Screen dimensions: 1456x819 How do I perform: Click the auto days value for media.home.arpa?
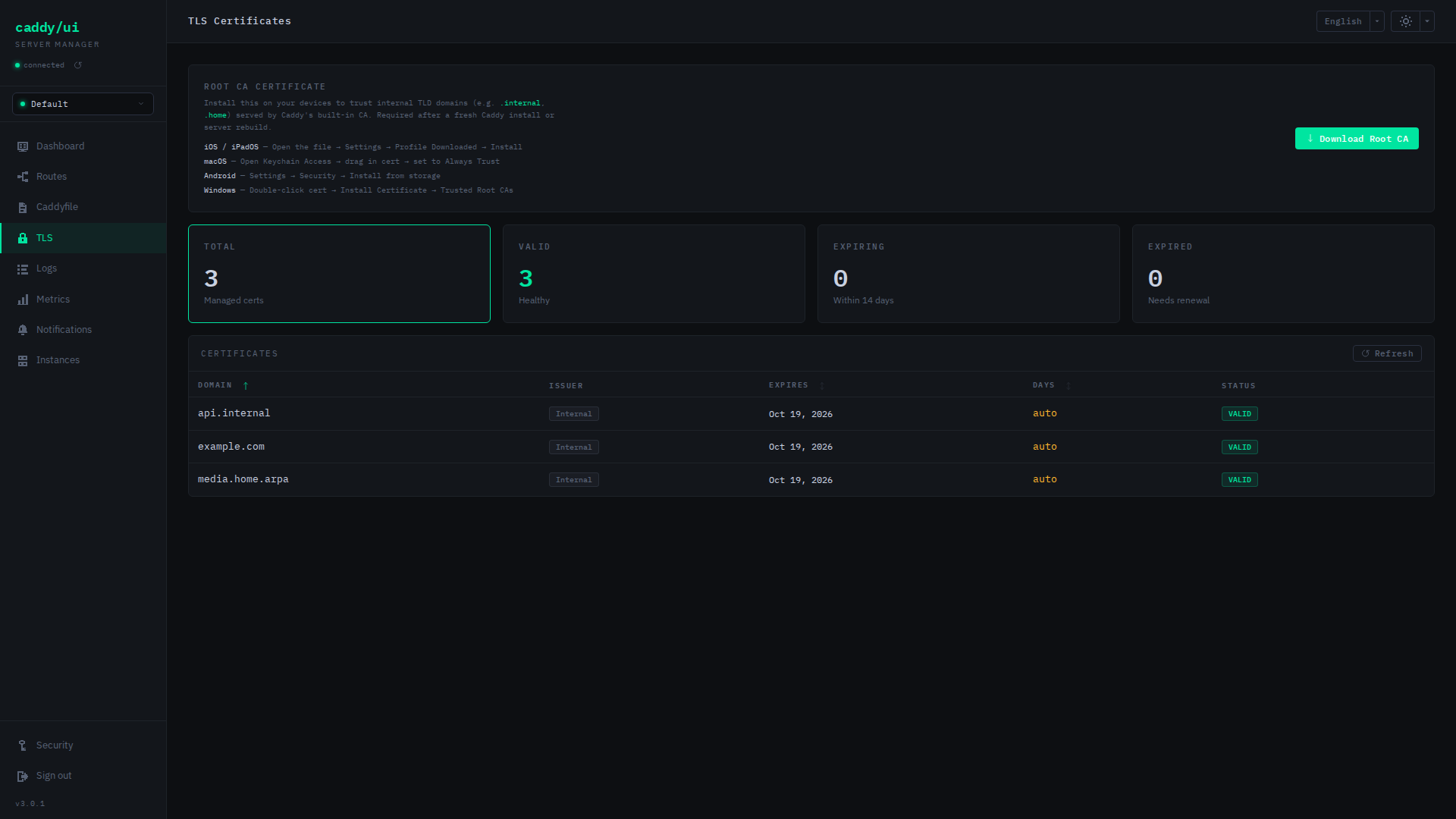[x=1044, y=479]
